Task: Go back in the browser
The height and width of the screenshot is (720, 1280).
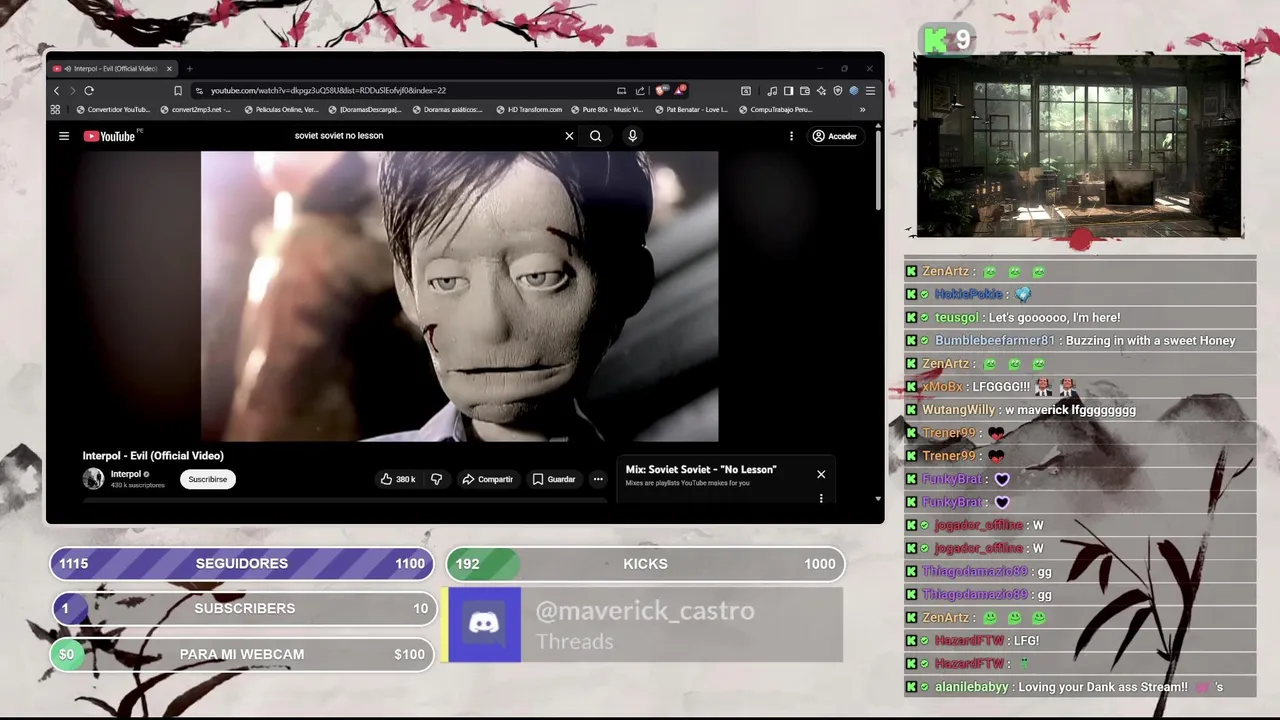Action: point(56,91)
